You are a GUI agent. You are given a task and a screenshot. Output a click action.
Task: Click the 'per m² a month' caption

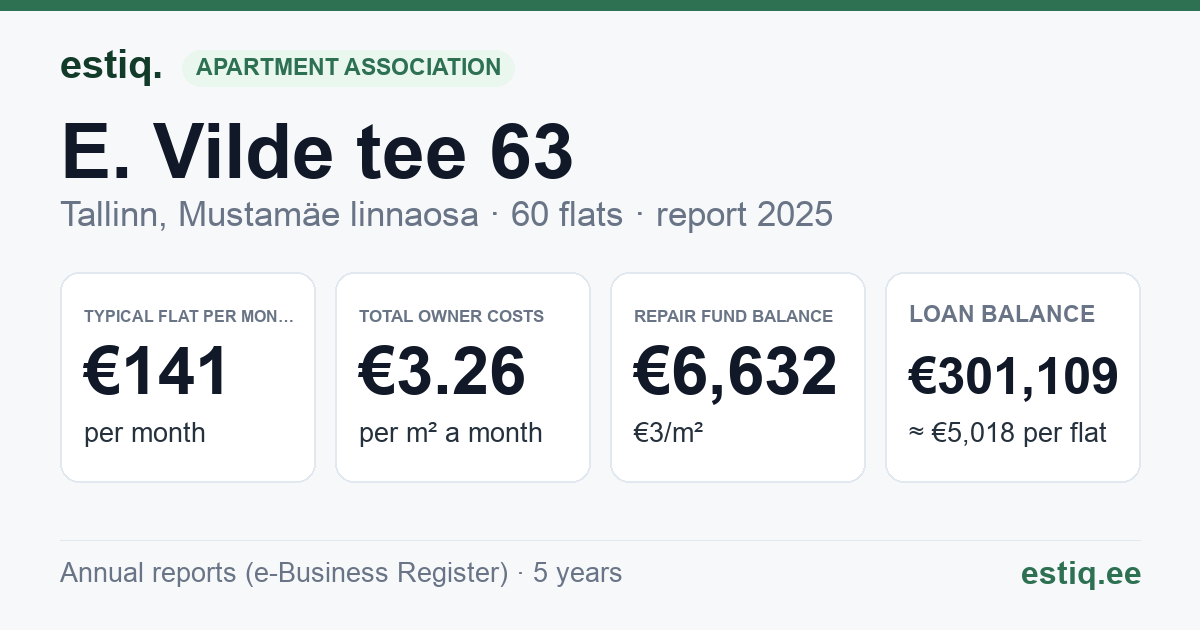click(x=450, y=433)
